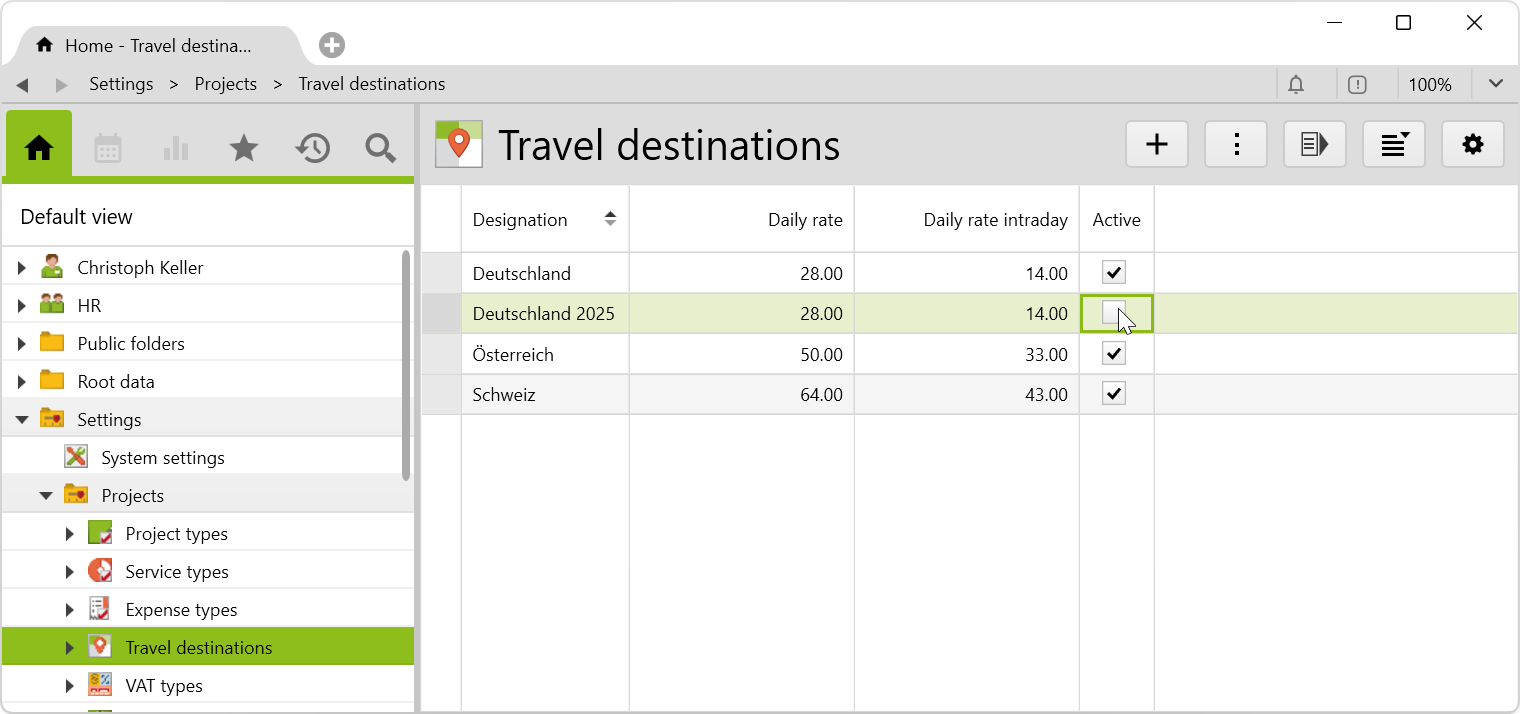Image resolution: width=1520 pixels, height=714 pixels.
Task: Toggle the side detail panel icon
Action: tap(1314, 145)
